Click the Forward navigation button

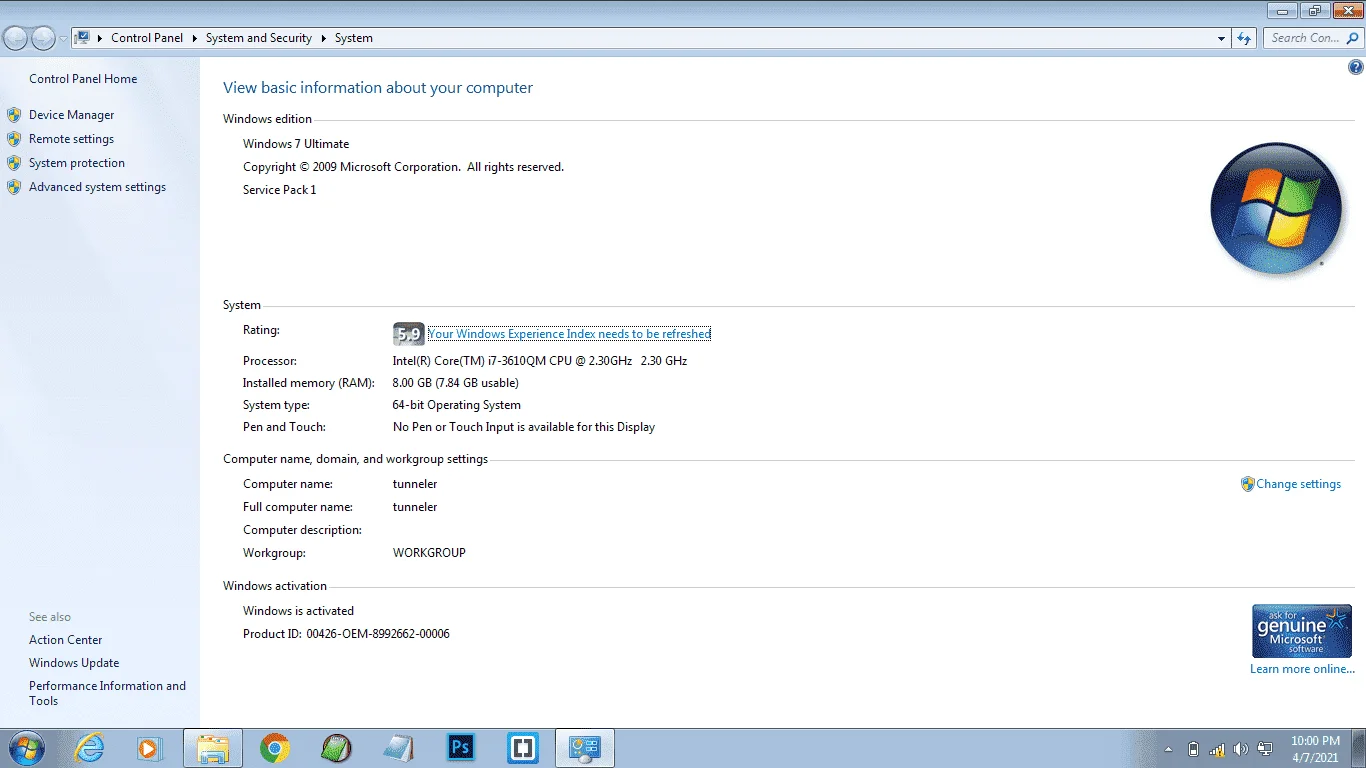tap(43, 38)
